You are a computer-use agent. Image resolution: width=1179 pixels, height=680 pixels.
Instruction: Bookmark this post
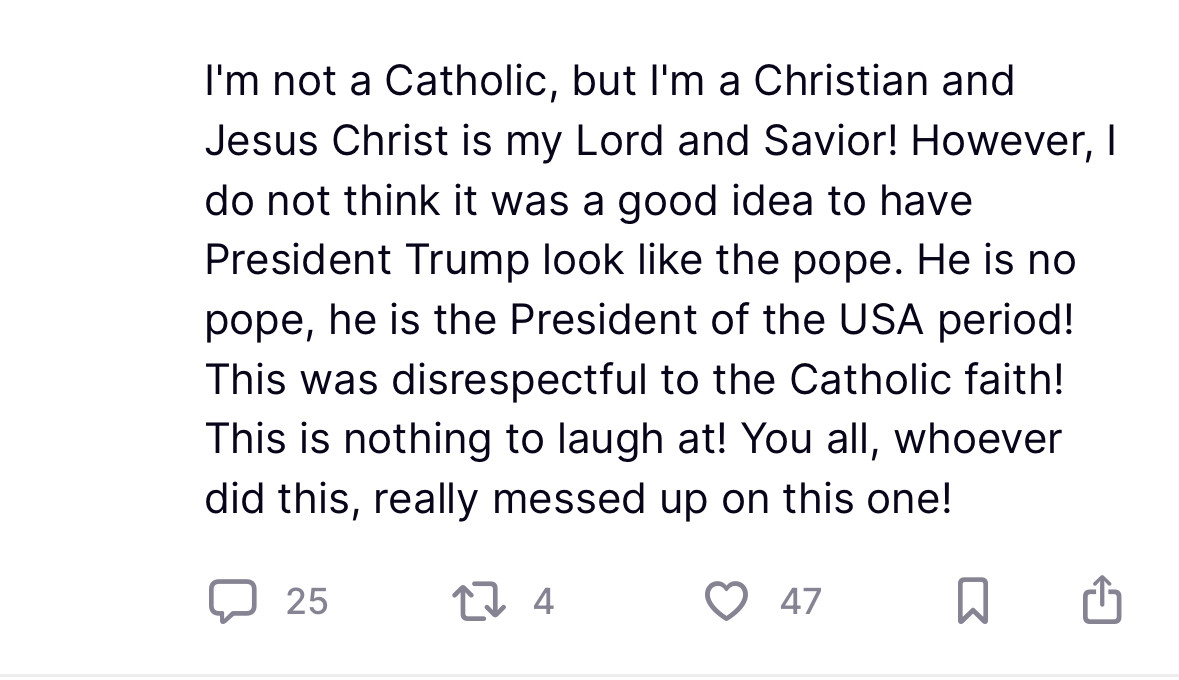pyautogui.click(x=973, y=601)
